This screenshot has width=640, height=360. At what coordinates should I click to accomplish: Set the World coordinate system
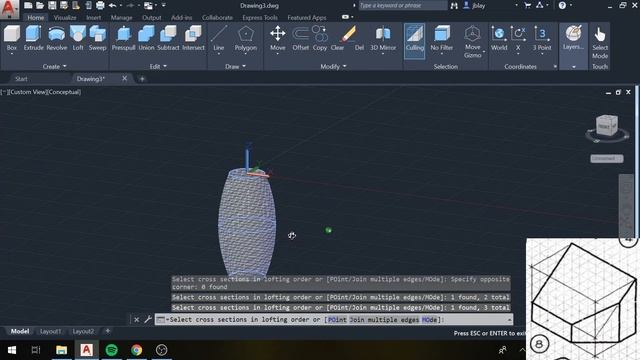point(499,38)
